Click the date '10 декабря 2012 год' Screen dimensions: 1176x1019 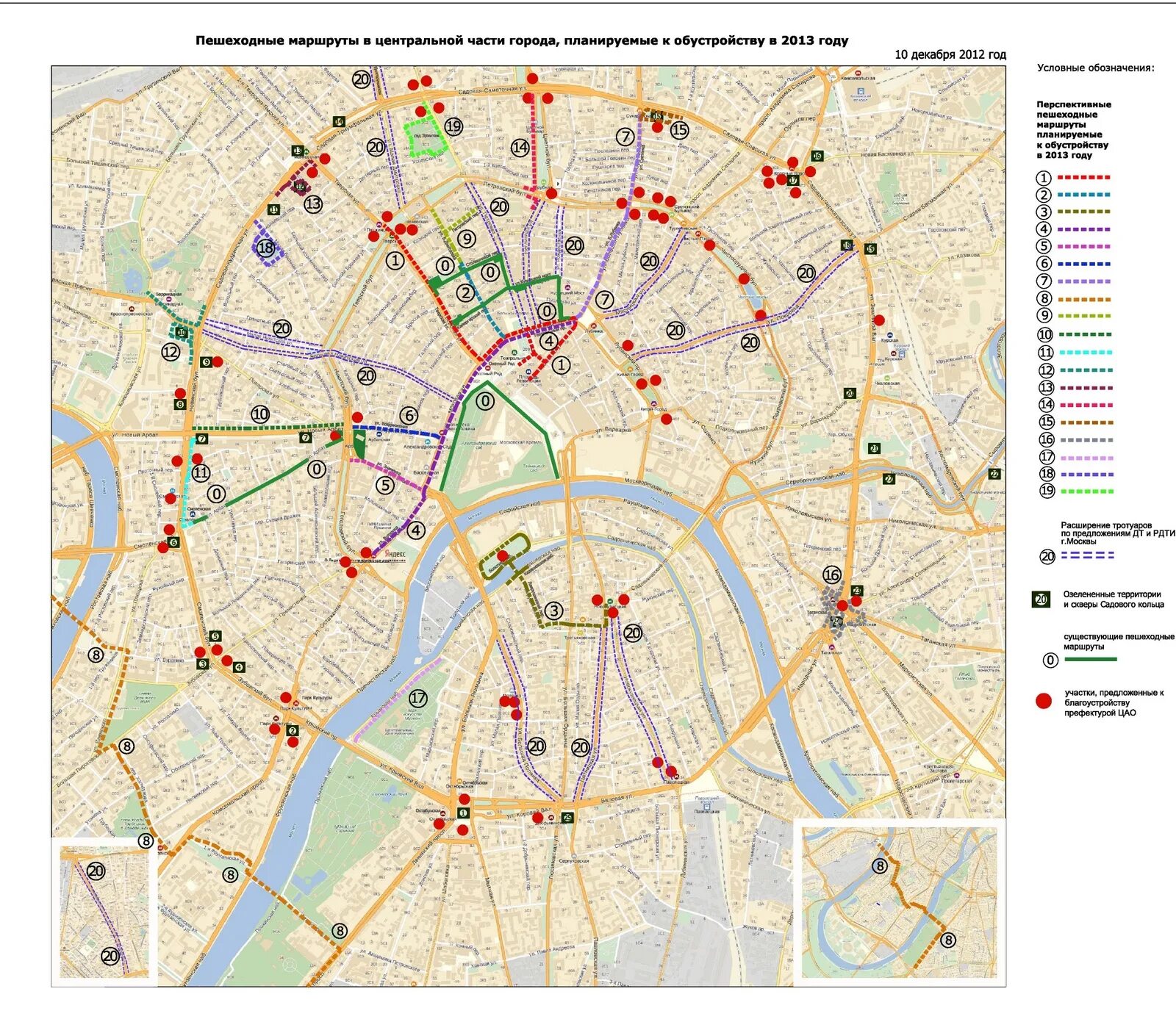point(950,55)
